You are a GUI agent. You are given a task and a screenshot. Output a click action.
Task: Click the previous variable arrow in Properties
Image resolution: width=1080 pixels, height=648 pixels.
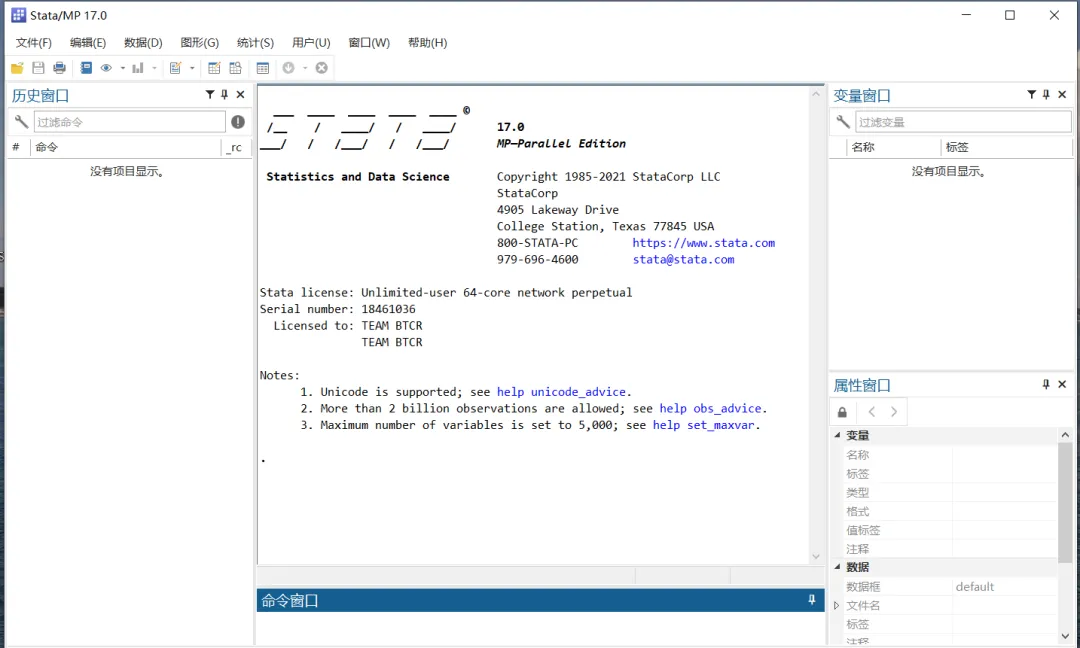click(x=872, y=412)
